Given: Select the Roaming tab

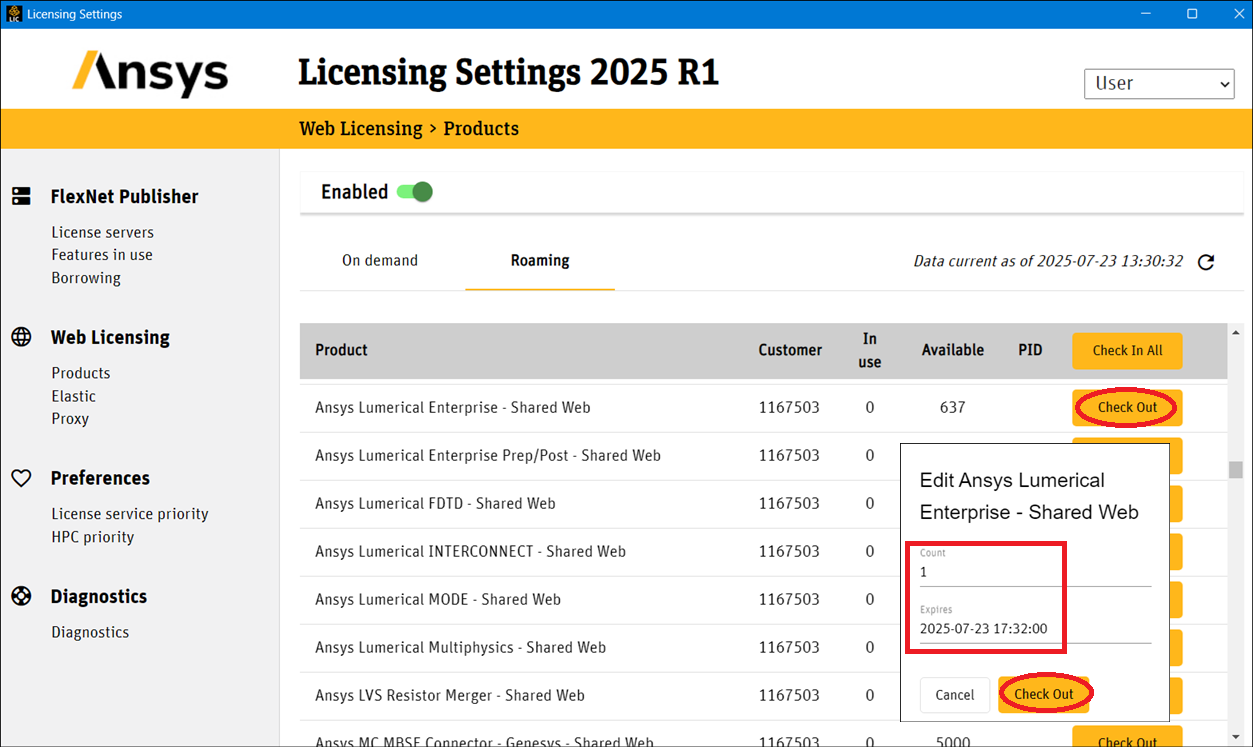Looking at the screenshot, I should [x=540, y=260].
